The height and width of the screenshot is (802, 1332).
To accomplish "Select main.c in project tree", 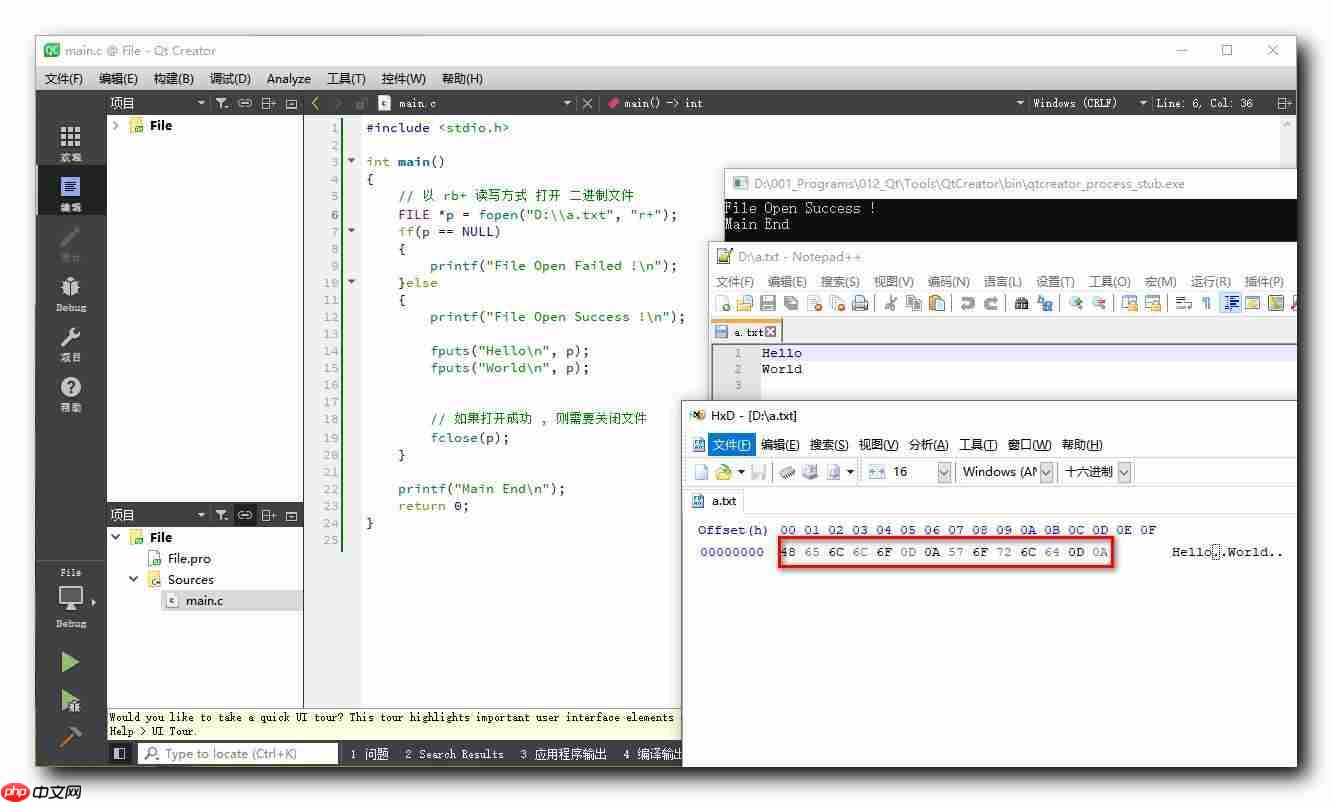I will click(x=204, y=600).
